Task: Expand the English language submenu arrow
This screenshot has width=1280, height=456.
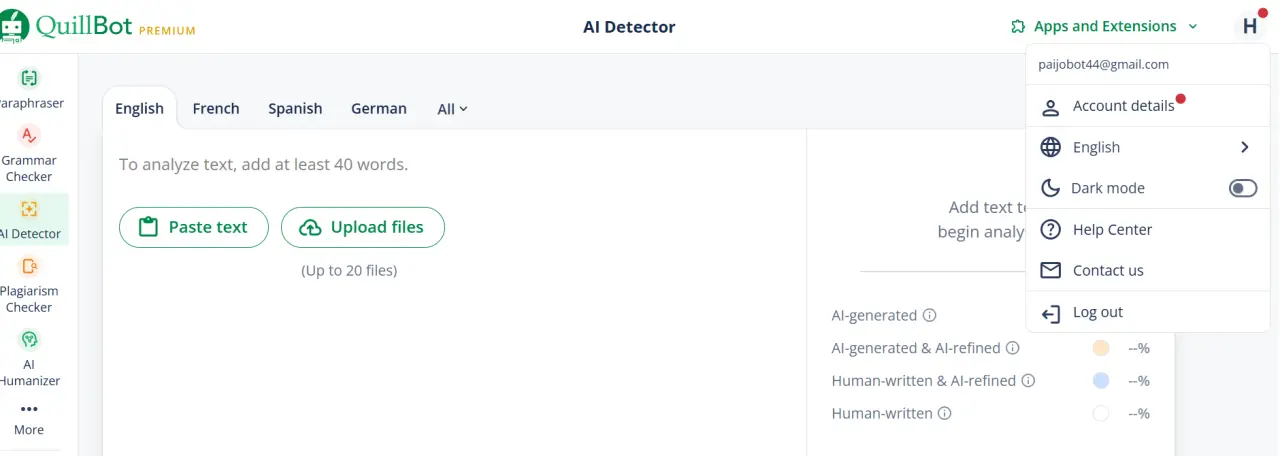Action: pos(1245,147)
